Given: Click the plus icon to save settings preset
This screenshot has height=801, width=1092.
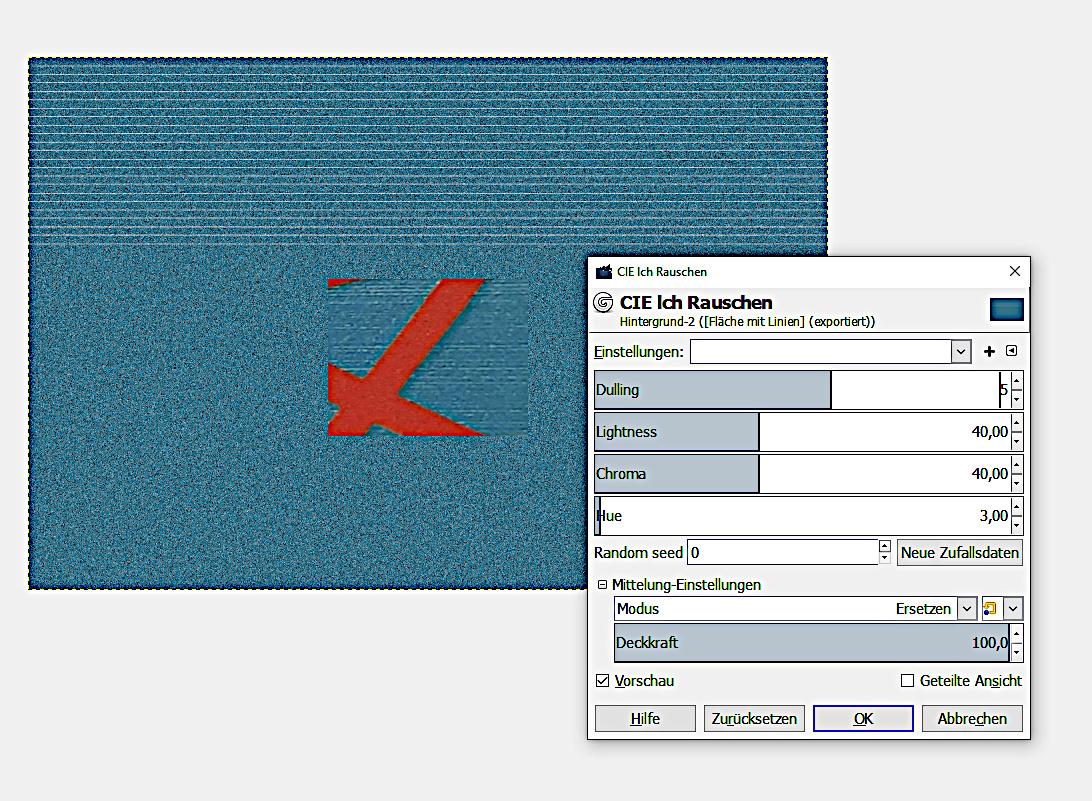Looking at the screenshot, I should 990,351.
